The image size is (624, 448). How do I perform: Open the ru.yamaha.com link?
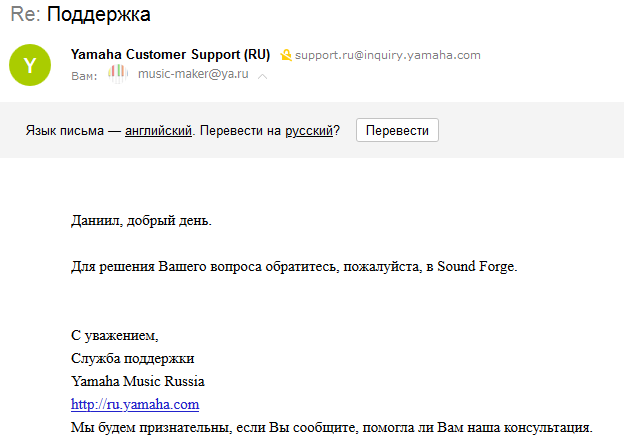coord(135,404)
